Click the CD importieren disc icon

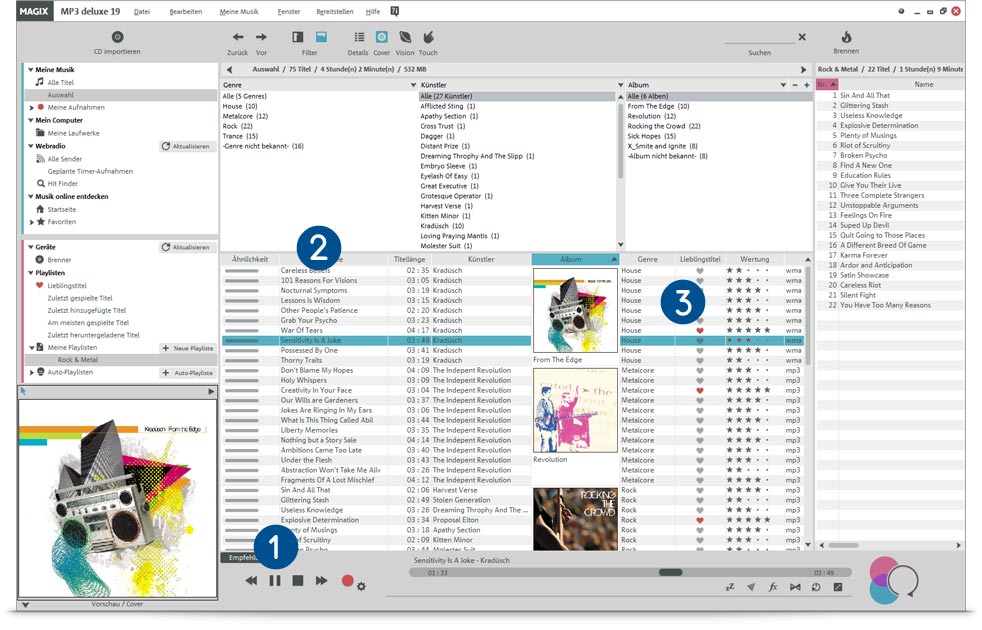(x=117, y=37)
